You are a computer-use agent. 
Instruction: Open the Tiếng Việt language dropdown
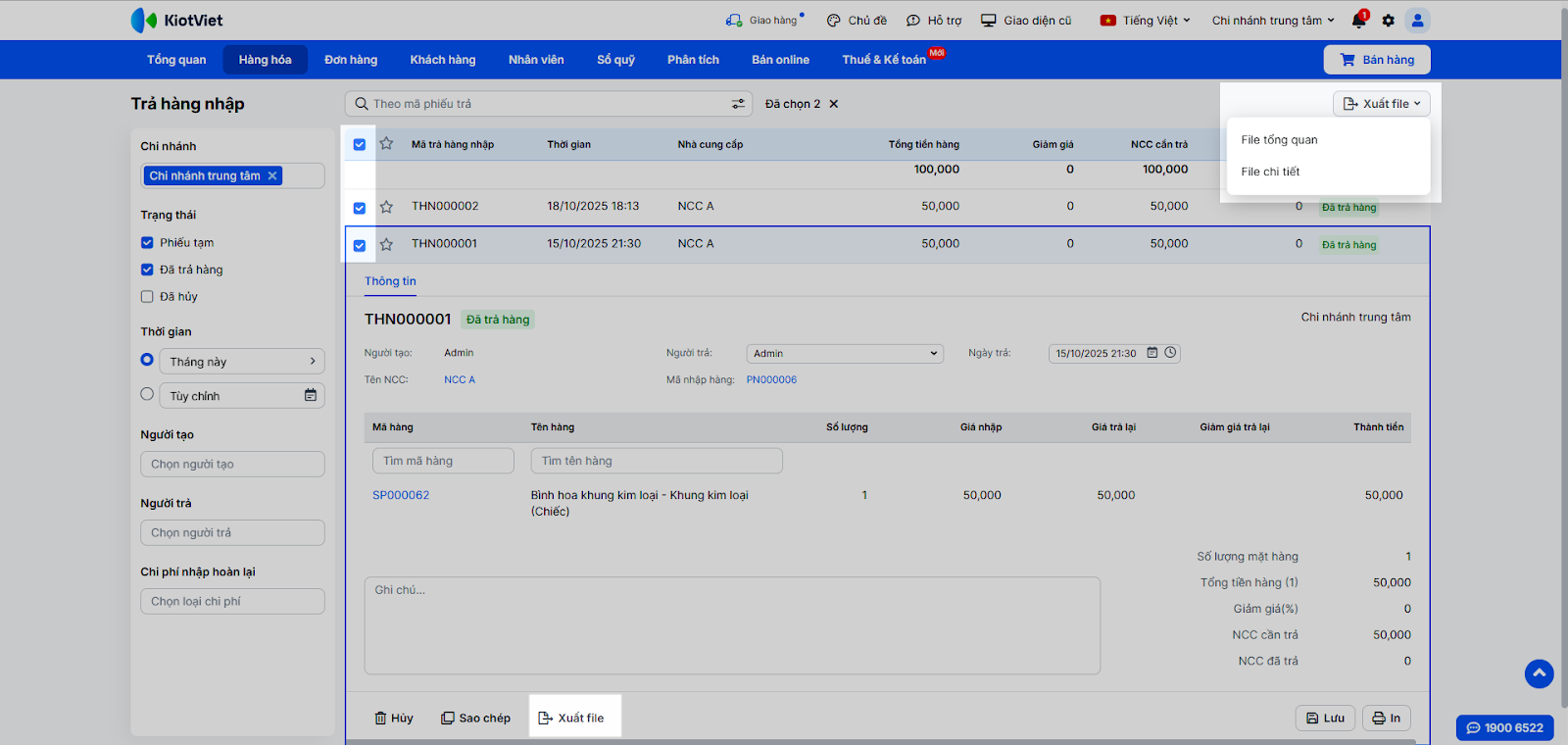click(x=1146, y=20)
